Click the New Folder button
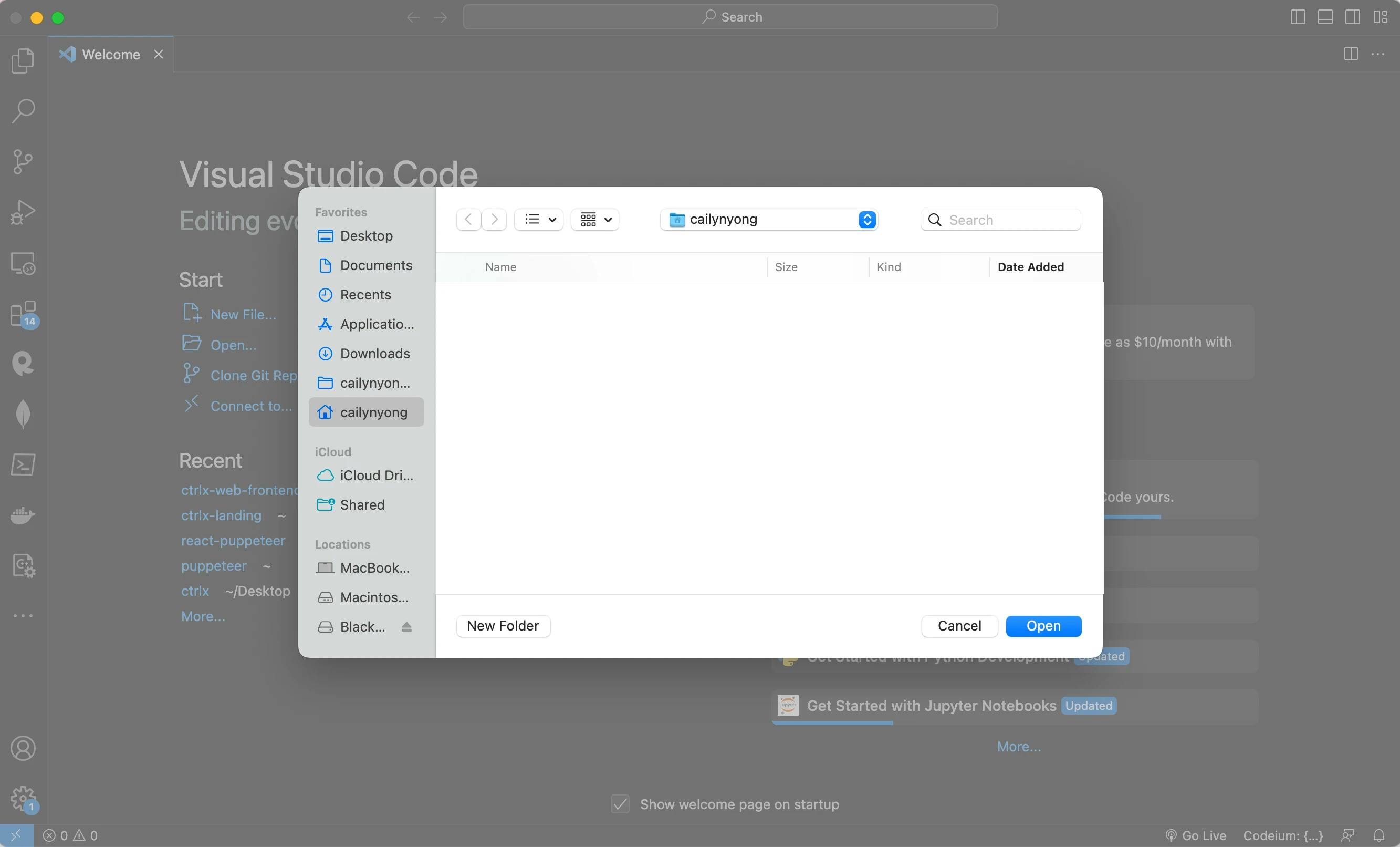 click(x=503, y=625)
